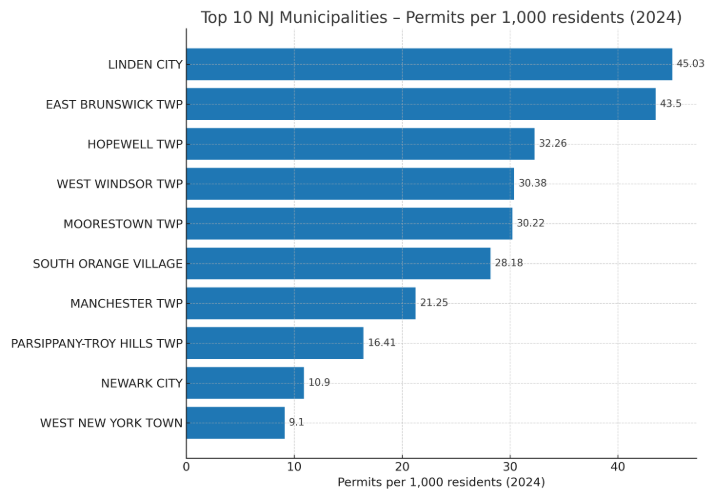Screen dimensions: 714x500
Task: Click the 20 tick on x-axis
Action: 402,466
